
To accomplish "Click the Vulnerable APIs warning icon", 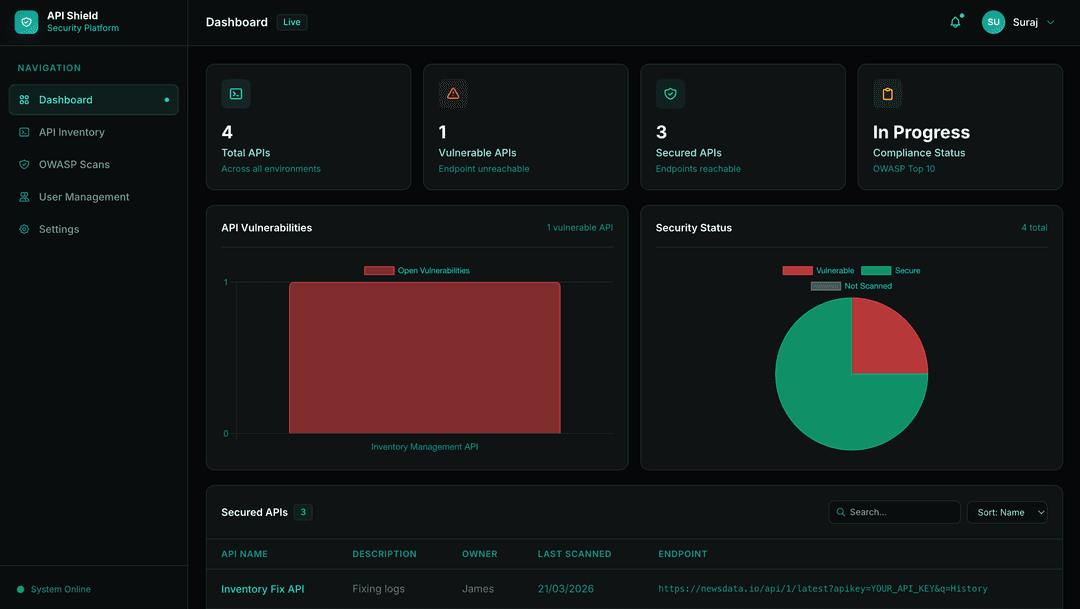I will pyautogui.click(x=453, y=93).
